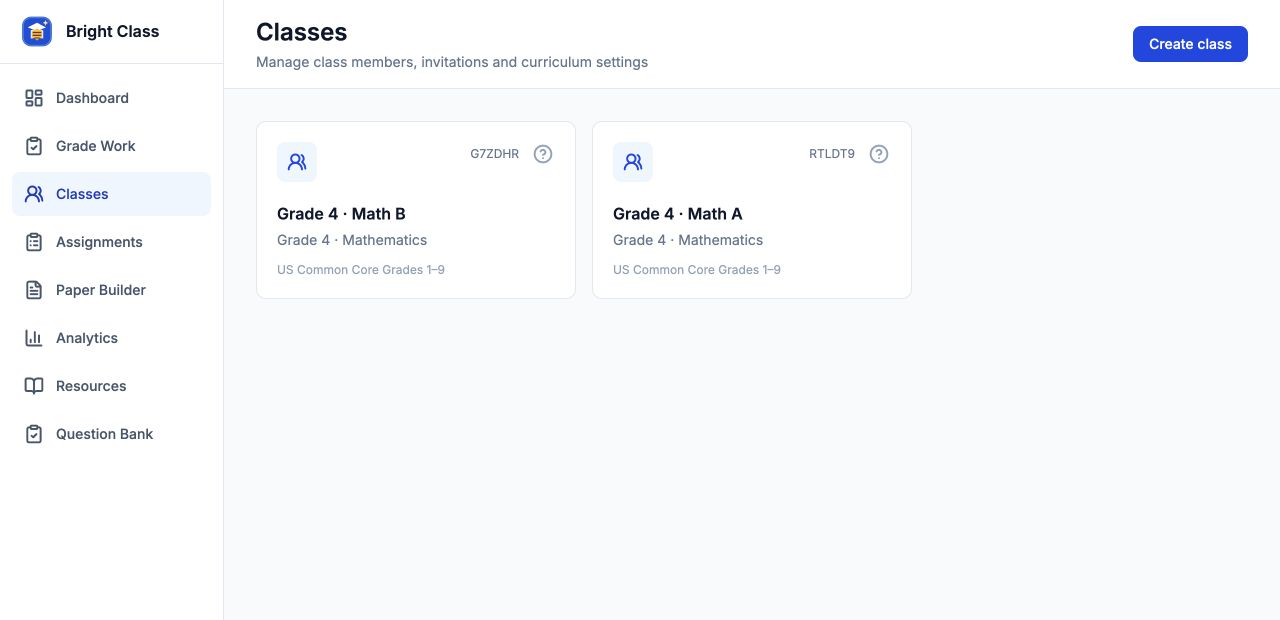Select the invitation code RTLDT9
This screenshot has width=1280, height=620.
(832, 154)
